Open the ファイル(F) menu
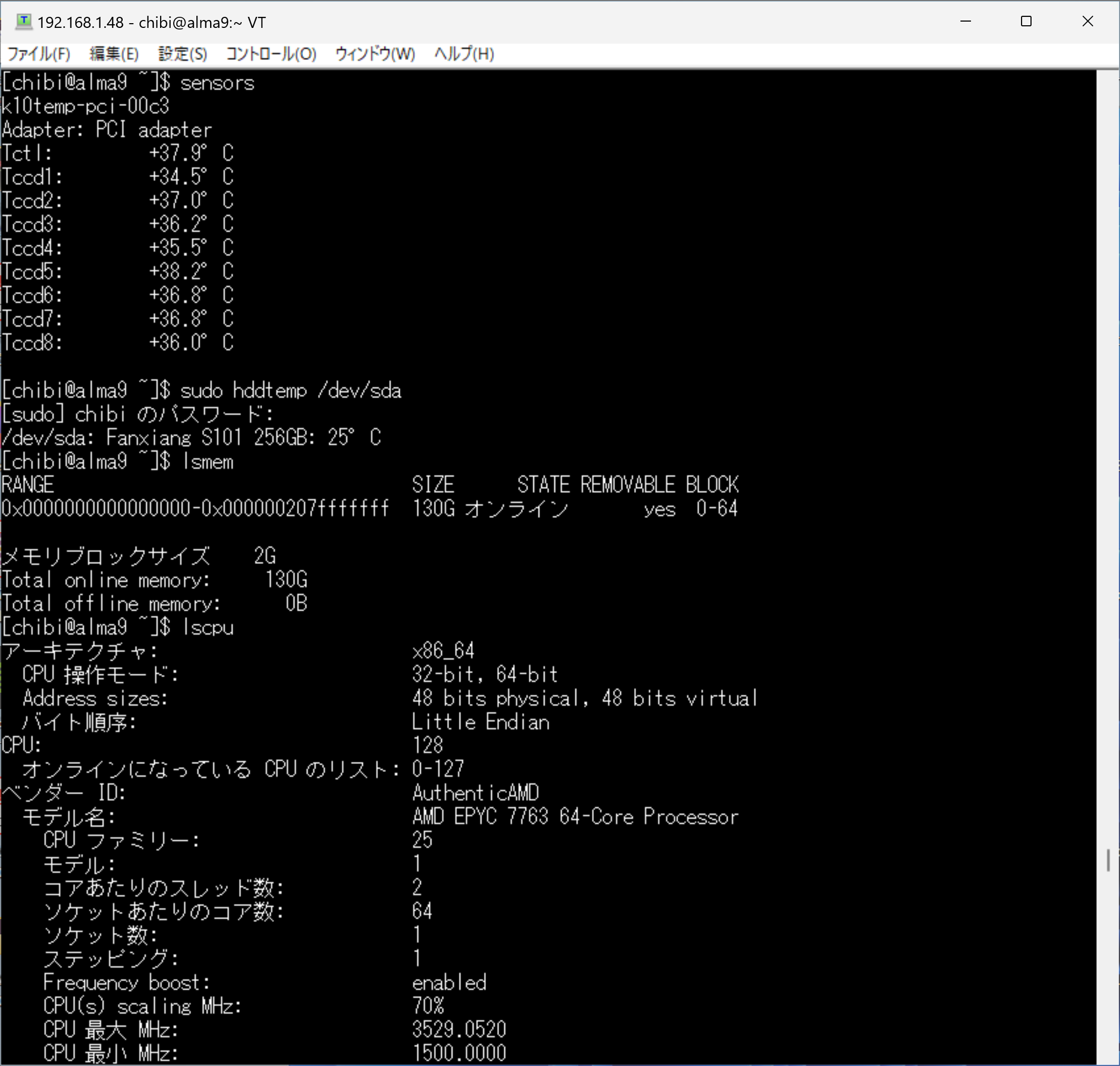Image resolution: width=1120 pixels, height=1066 pixels. [x=38, y=54]
